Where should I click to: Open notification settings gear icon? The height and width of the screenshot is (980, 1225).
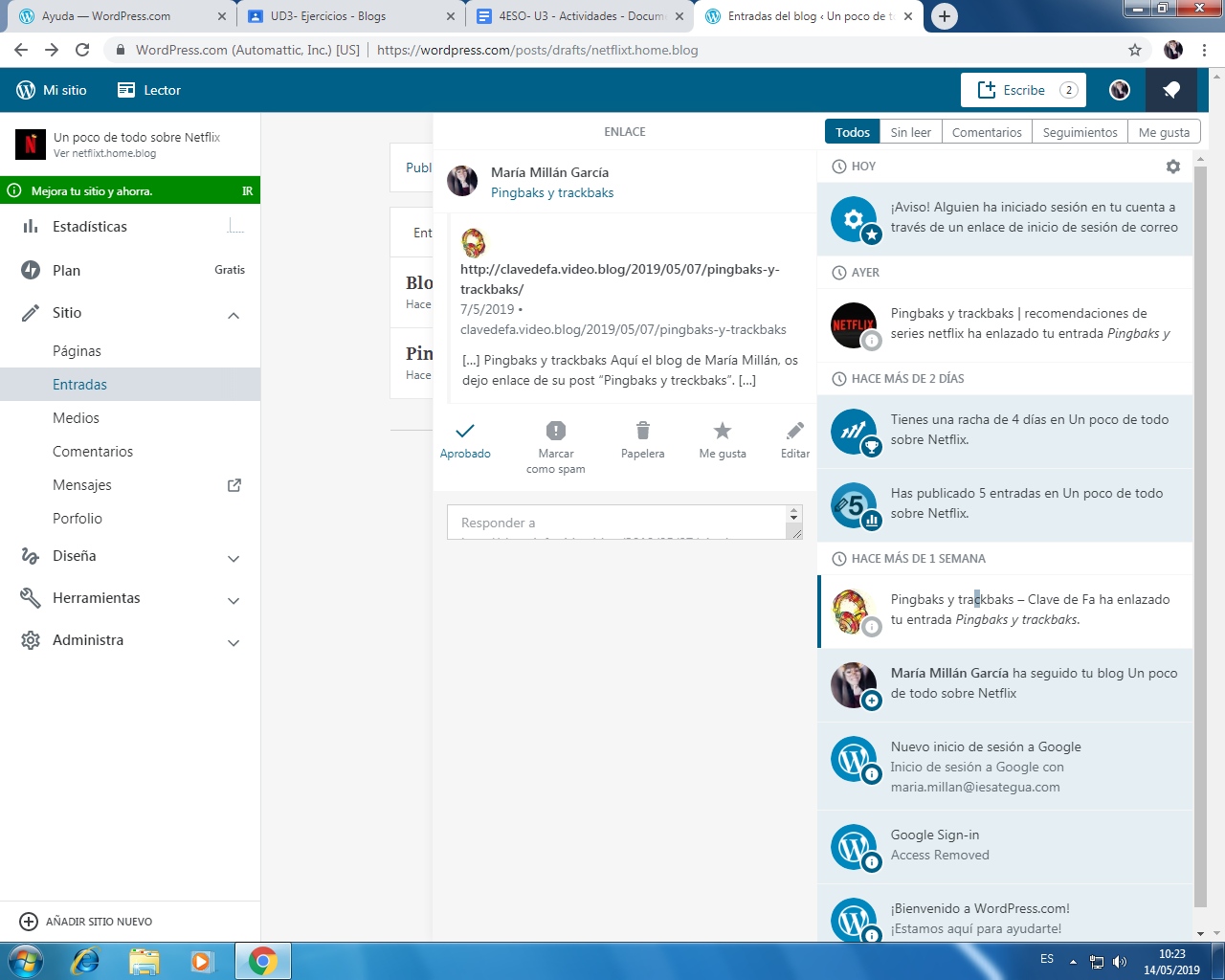[1172, 167]
